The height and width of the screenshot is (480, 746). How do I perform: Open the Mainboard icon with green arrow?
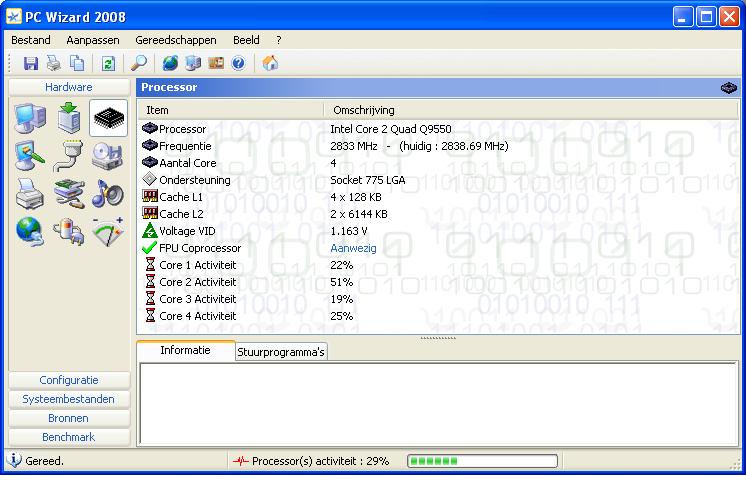point(69,119)
